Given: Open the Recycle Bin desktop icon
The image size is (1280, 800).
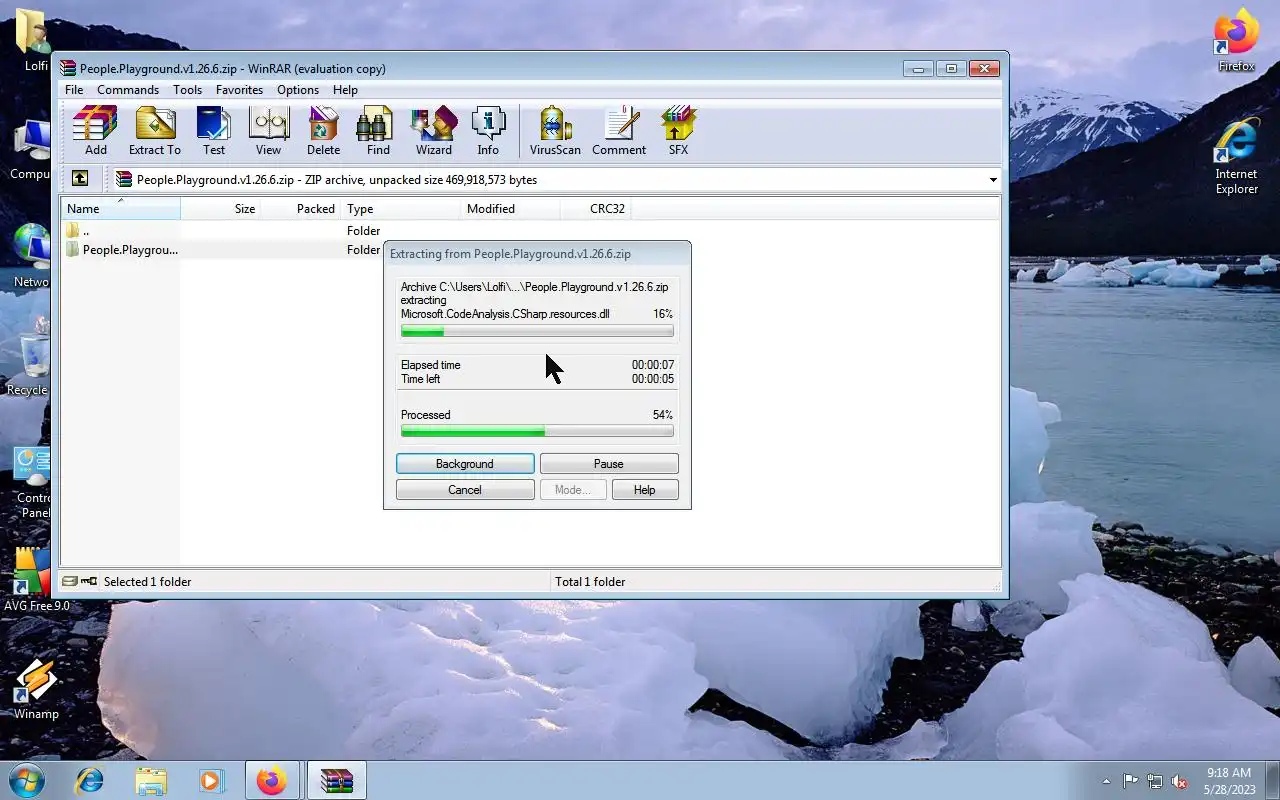Looking at the screenshot, I should 30,364.
